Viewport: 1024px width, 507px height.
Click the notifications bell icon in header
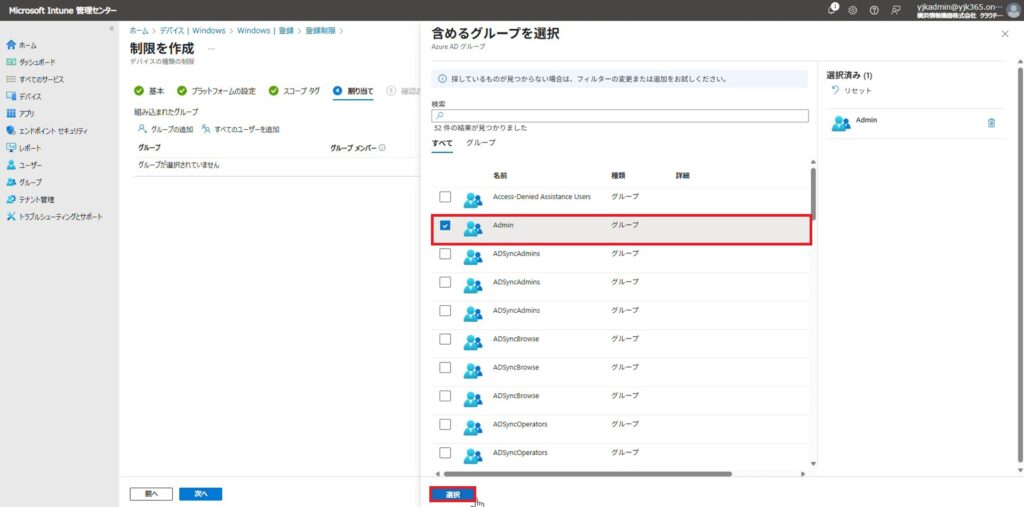click(x=833, y=9)
